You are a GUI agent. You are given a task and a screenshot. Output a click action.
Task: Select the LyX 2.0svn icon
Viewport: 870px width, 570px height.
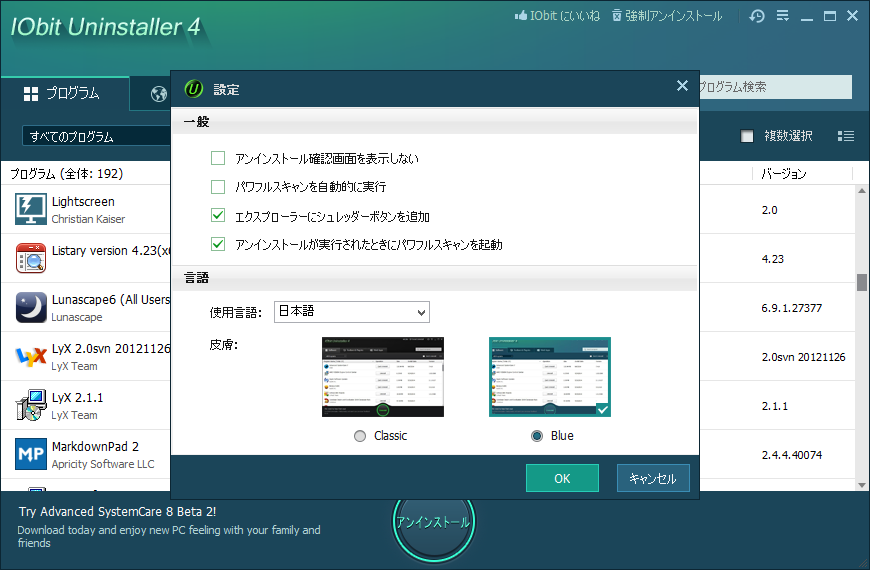[31, 356]
